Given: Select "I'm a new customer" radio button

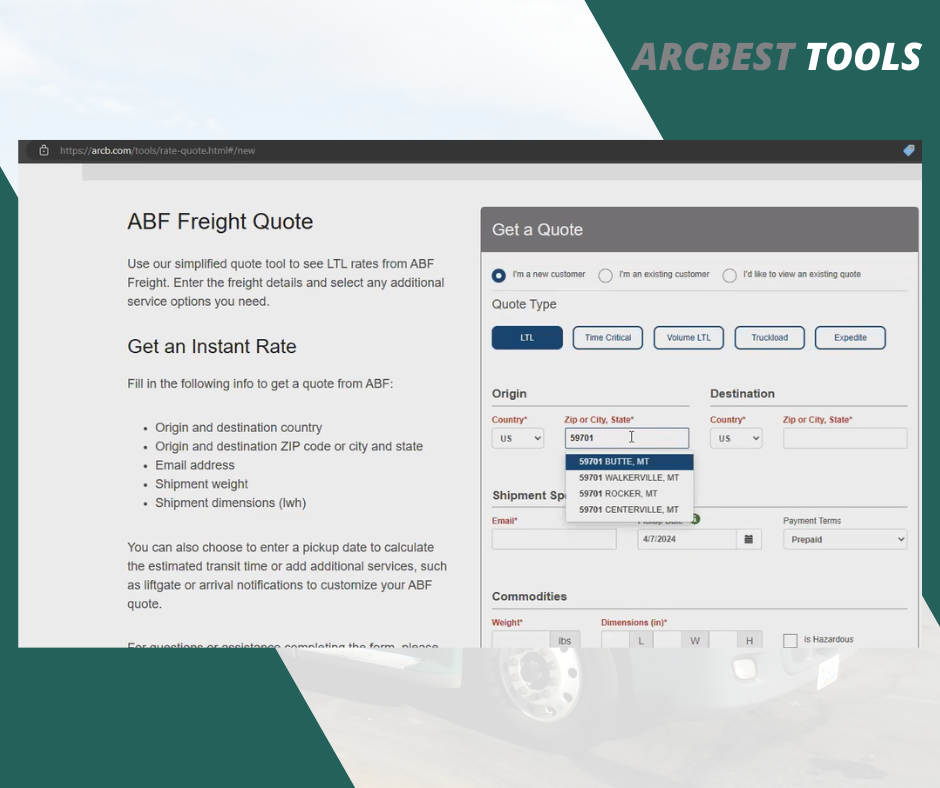Looking at the screenshot, I should tap(498, 275).
